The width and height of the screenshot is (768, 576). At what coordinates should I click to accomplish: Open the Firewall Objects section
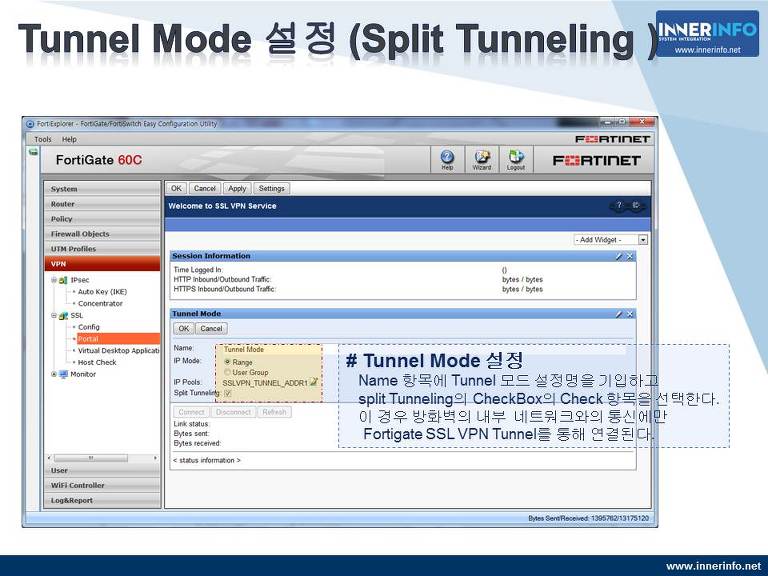[80, 234]
